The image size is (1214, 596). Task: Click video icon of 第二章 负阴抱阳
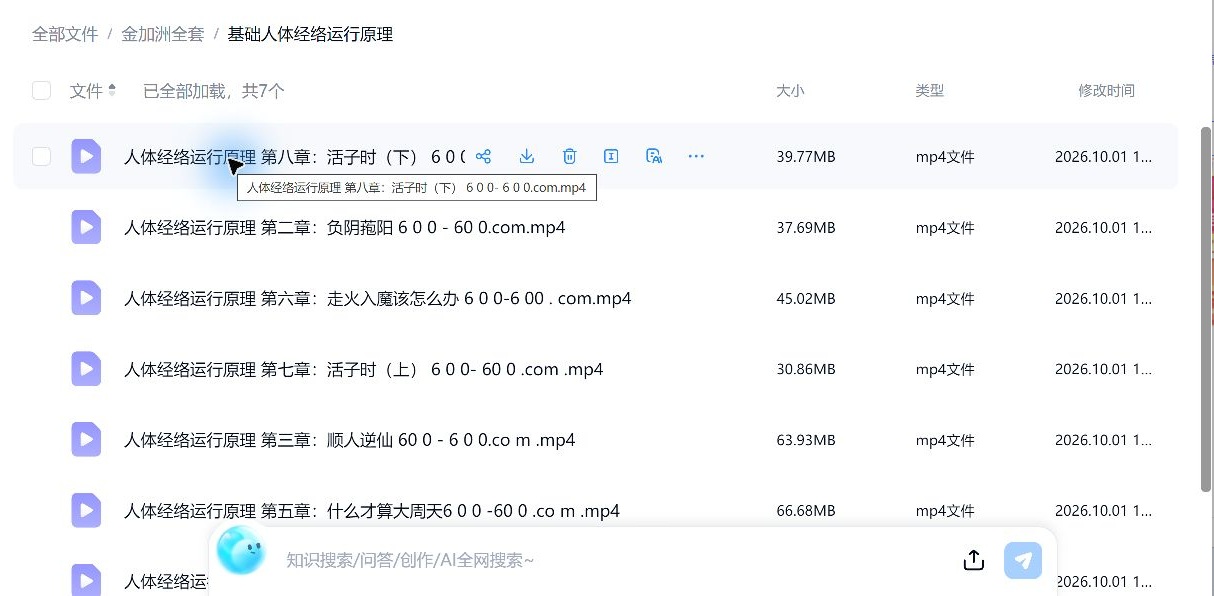click(x=86, y=227)
